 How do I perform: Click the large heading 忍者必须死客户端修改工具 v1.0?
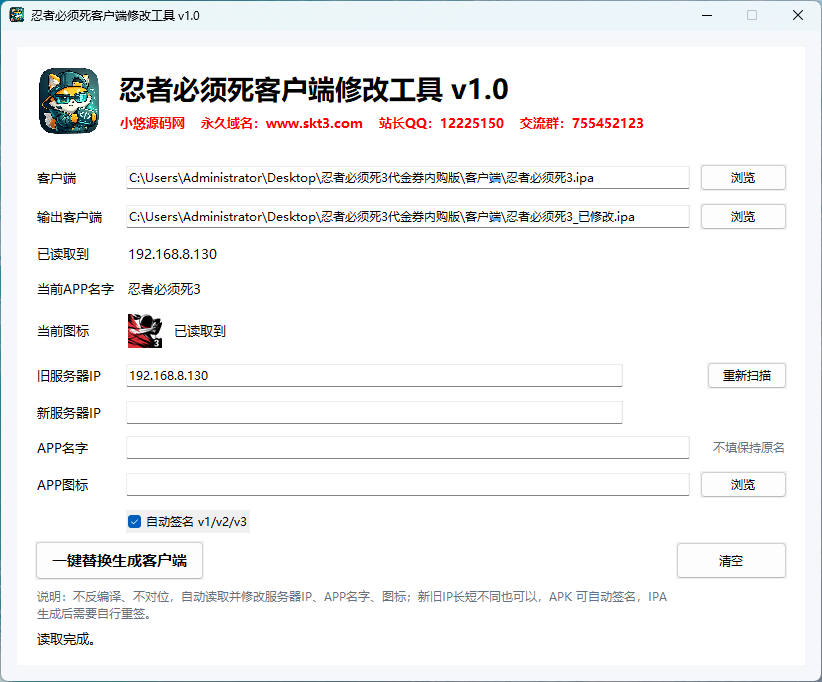coord(313,89)
